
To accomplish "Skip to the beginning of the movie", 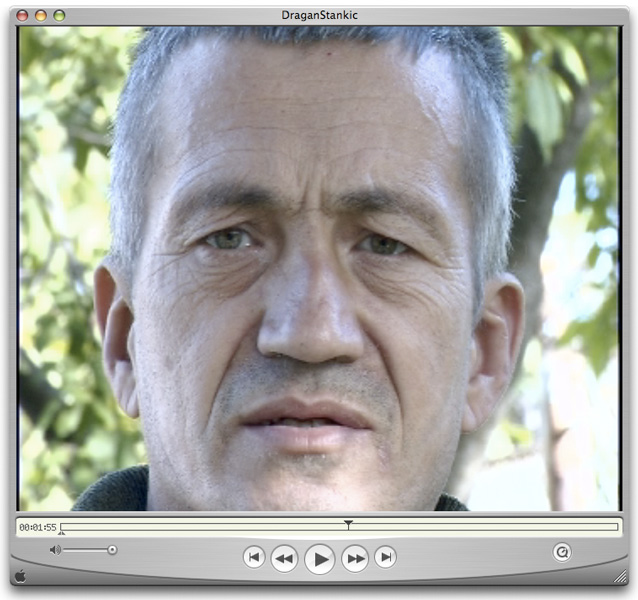I will 254,557.
